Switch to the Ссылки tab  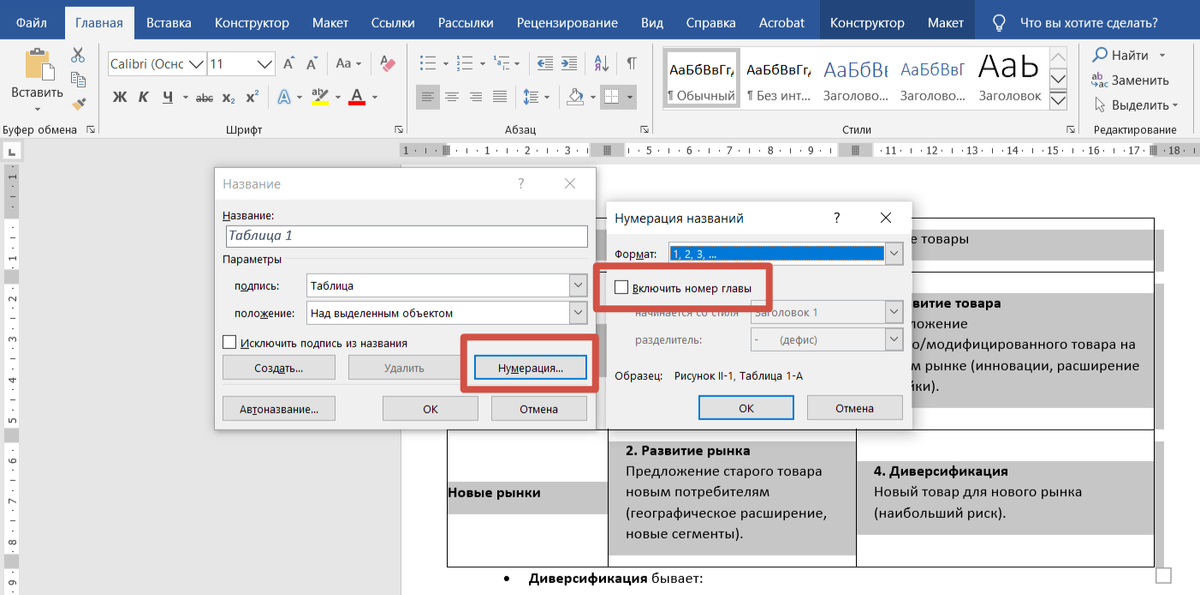pos(393,22)
